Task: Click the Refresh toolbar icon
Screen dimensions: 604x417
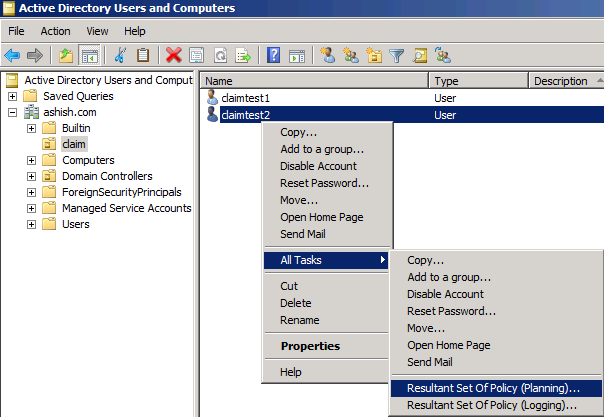Action: coord(220,55)
